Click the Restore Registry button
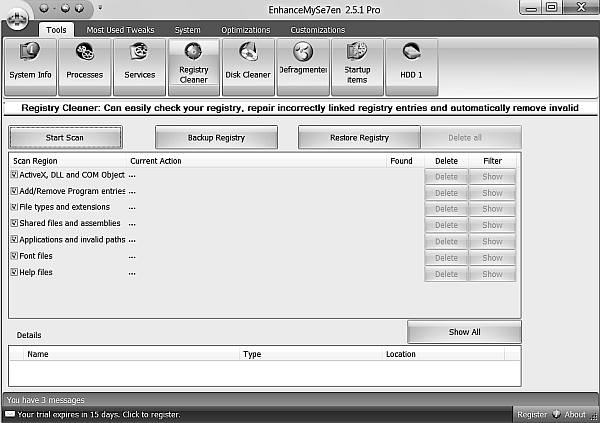600x423 pixels. (359, 137)
